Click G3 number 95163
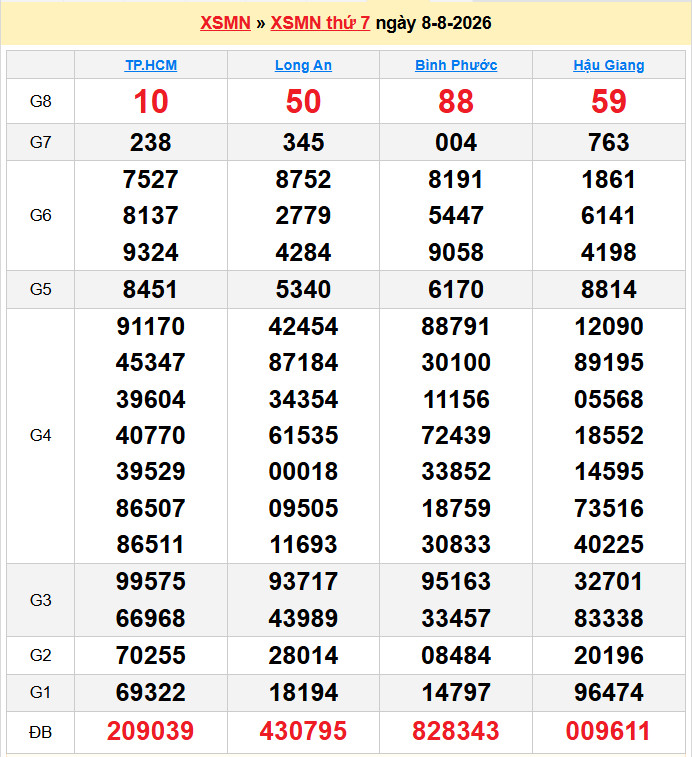The height and width of the screenshot is (757, 692). click(456, 581)
